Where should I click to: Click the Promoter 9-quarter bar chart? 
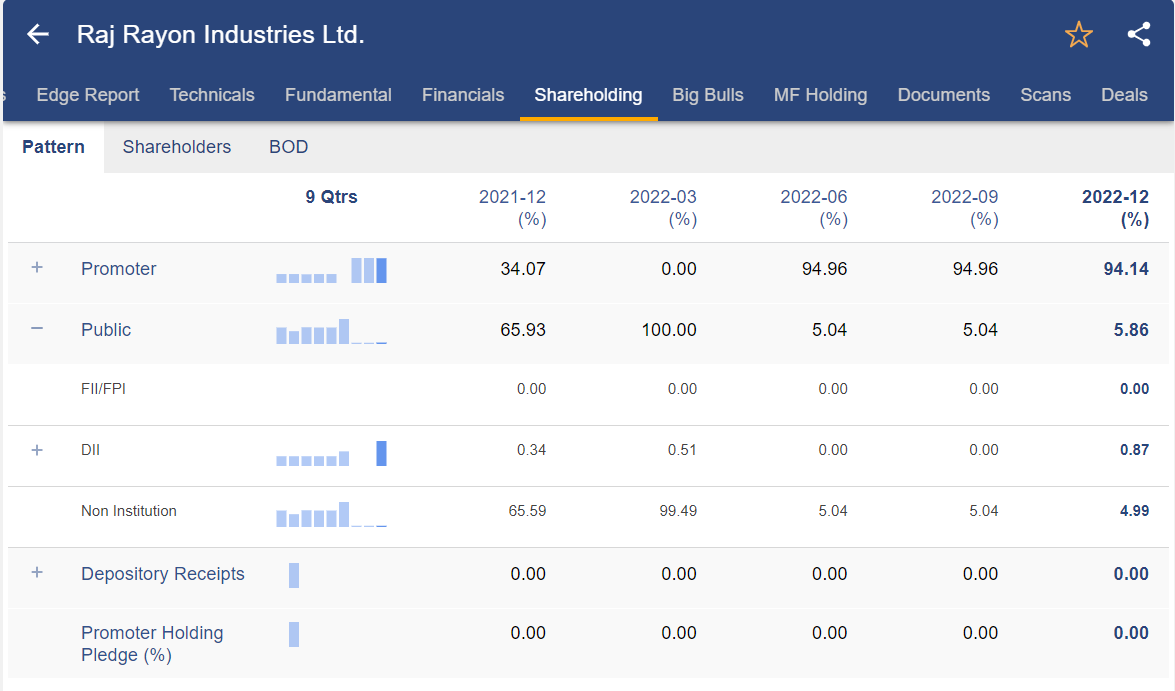click(331, 270)
